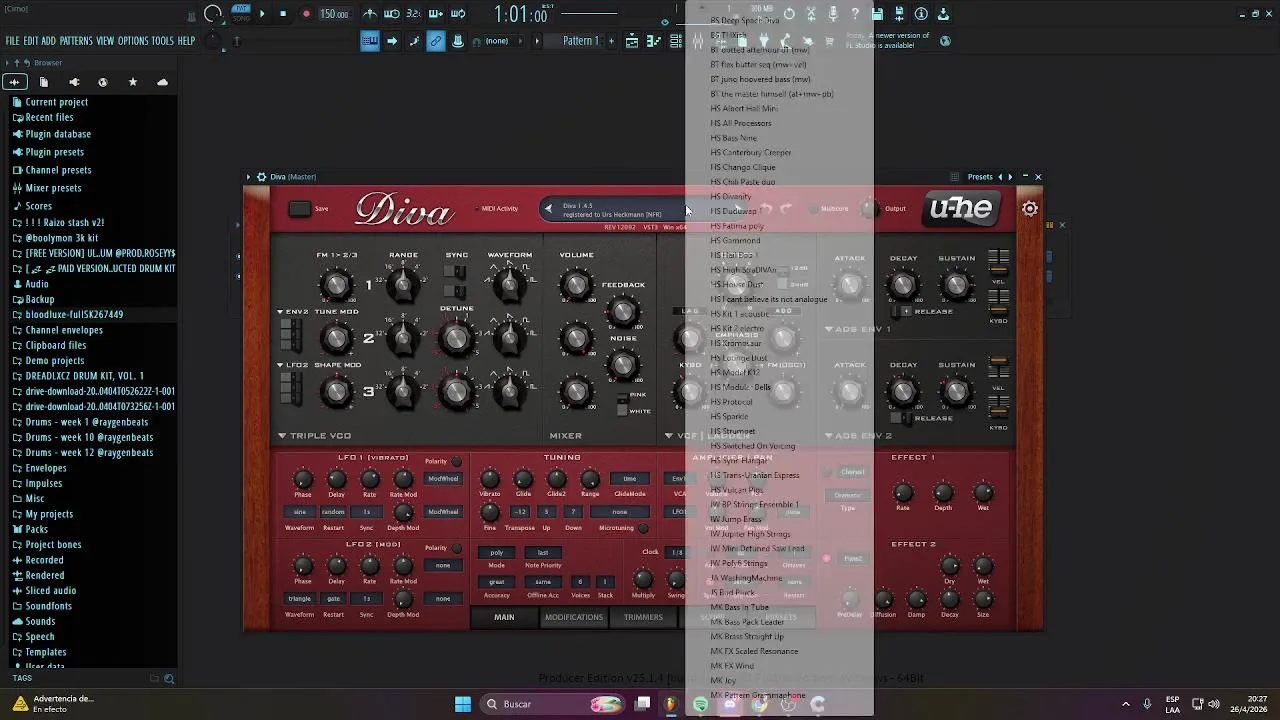This screenshot has height=720, width=1280.
Task: Open LFO 2 triangle waveform dropdown
Action: point(300,598)
